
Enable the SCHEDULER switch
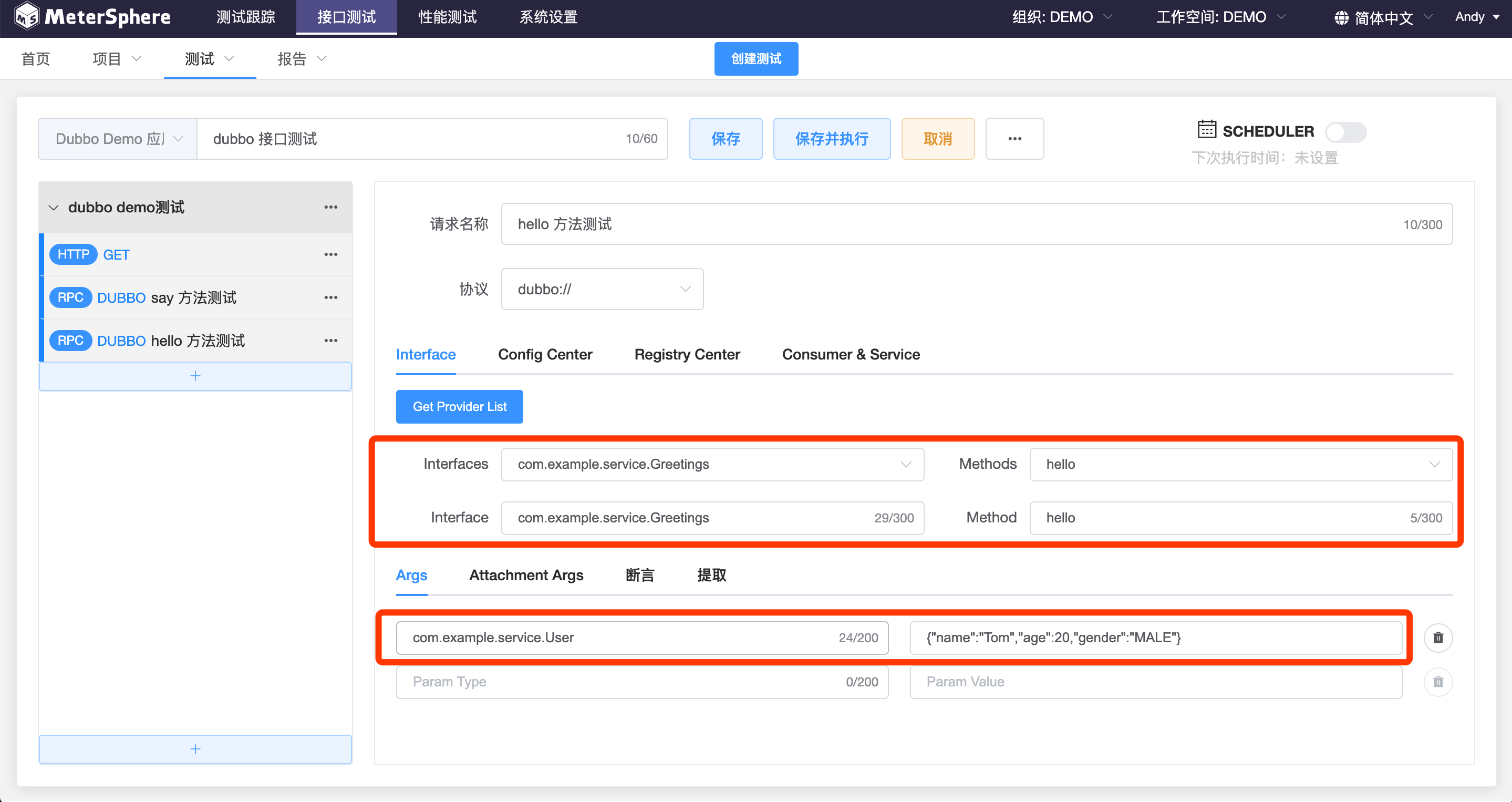click(x=1345, y=132)
